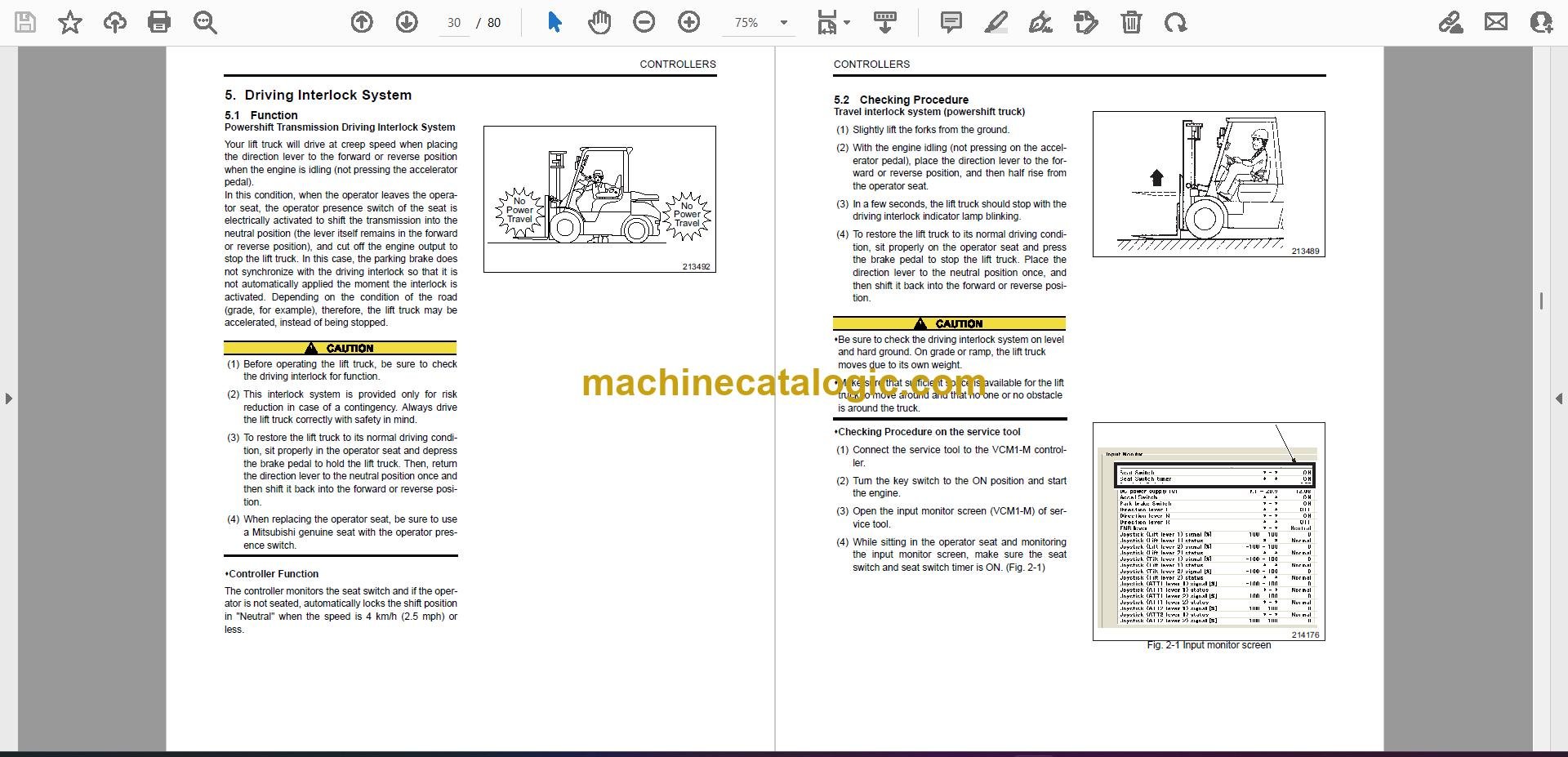
Task: Zoom out with the minus button
Action: (644, 23)
